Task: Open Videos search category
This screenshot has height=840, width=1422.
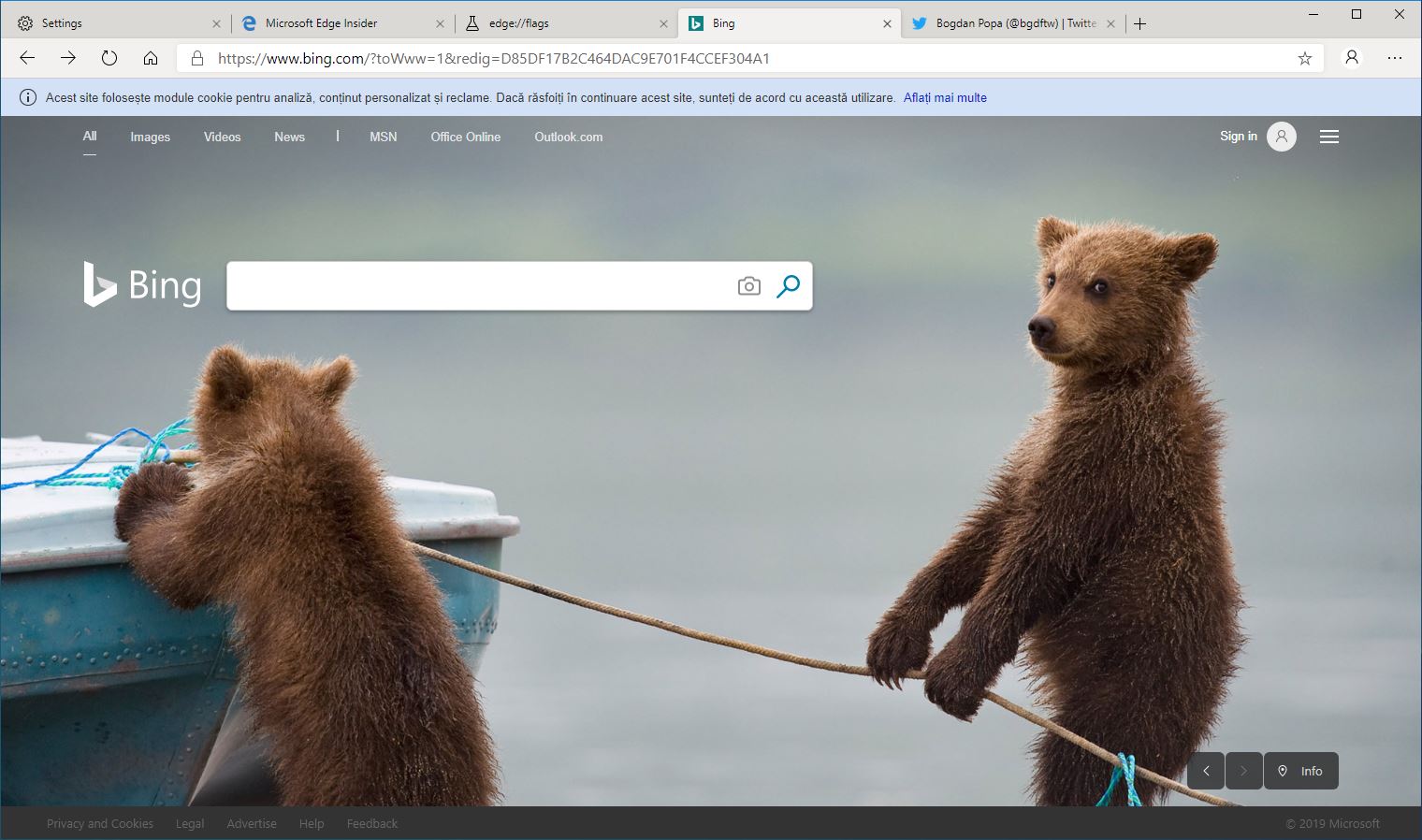Action: 223,137
